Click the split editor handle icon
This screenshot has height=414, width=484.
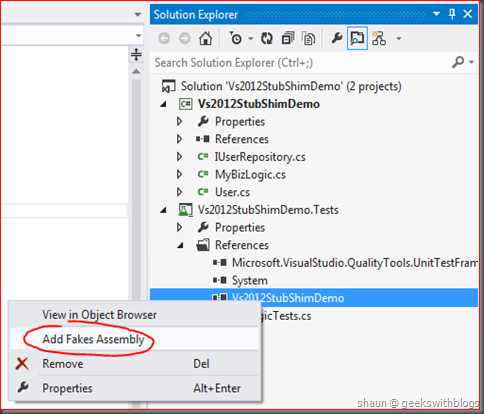coord(136,54)
